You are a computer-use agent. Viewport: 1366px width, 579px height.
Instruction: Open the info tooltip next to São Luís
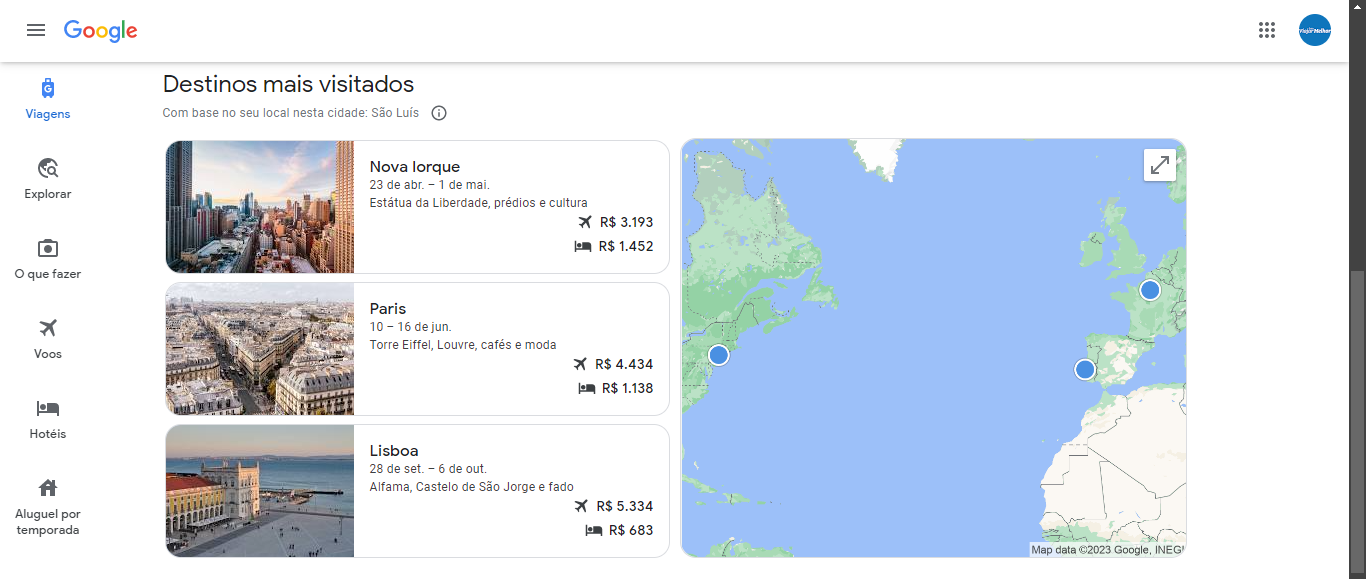click(x=438, y=112)
